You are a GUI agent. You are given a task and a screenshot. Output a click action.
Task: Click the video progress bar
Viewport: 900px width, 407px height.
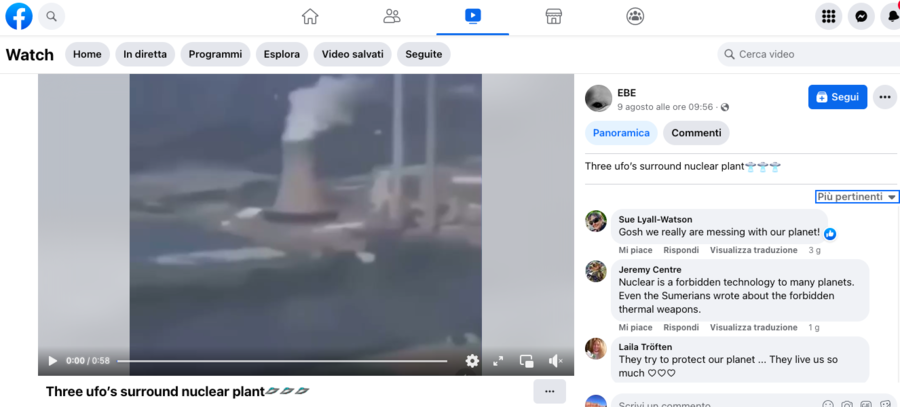click(282, 361)
